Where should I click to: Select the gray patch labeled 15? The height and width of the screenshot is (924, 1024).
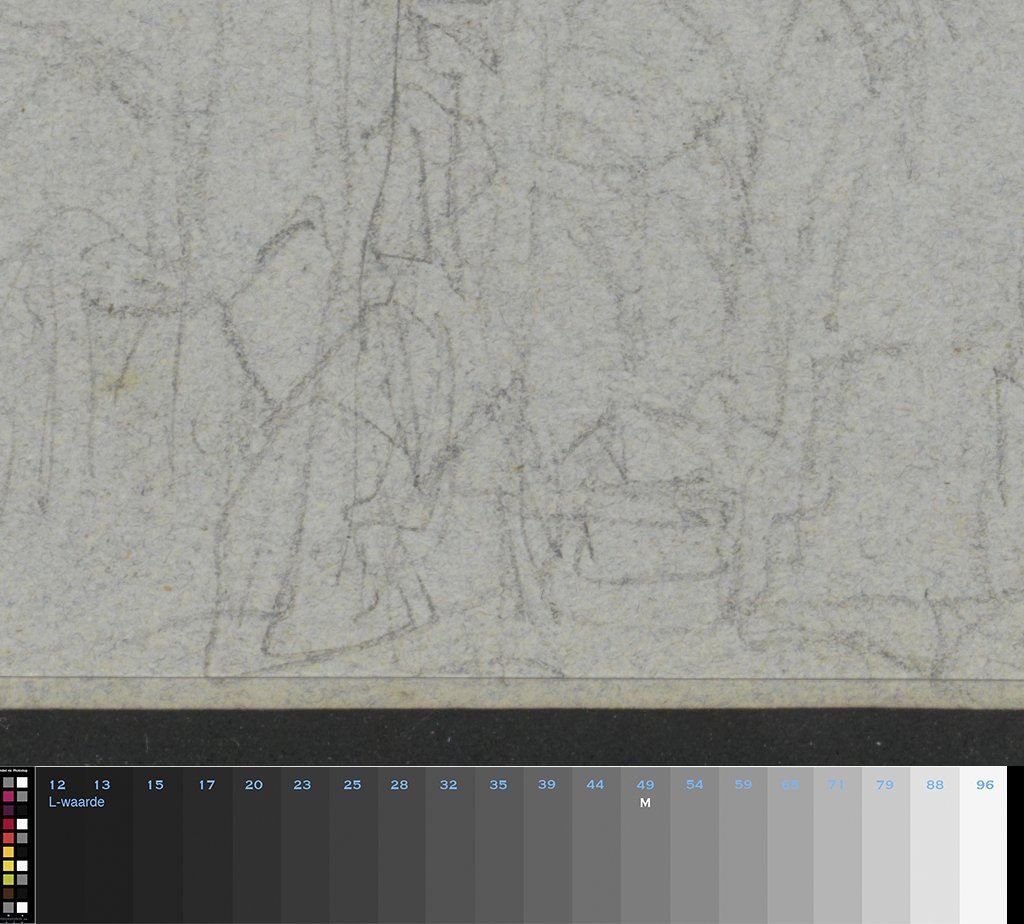pos(157,860)
